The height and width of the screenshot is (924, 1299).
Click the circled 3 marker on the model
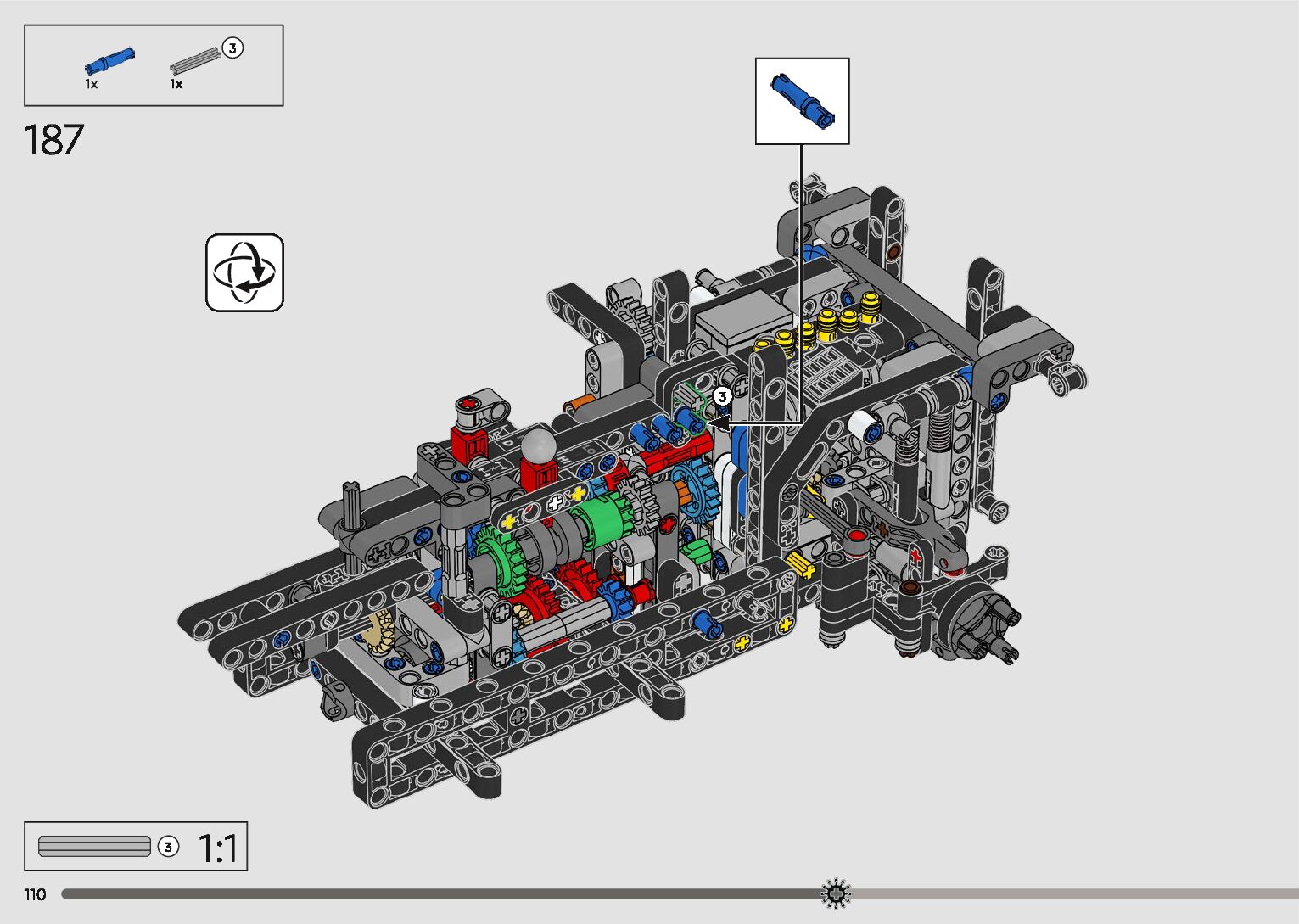(x=721, y=396)
